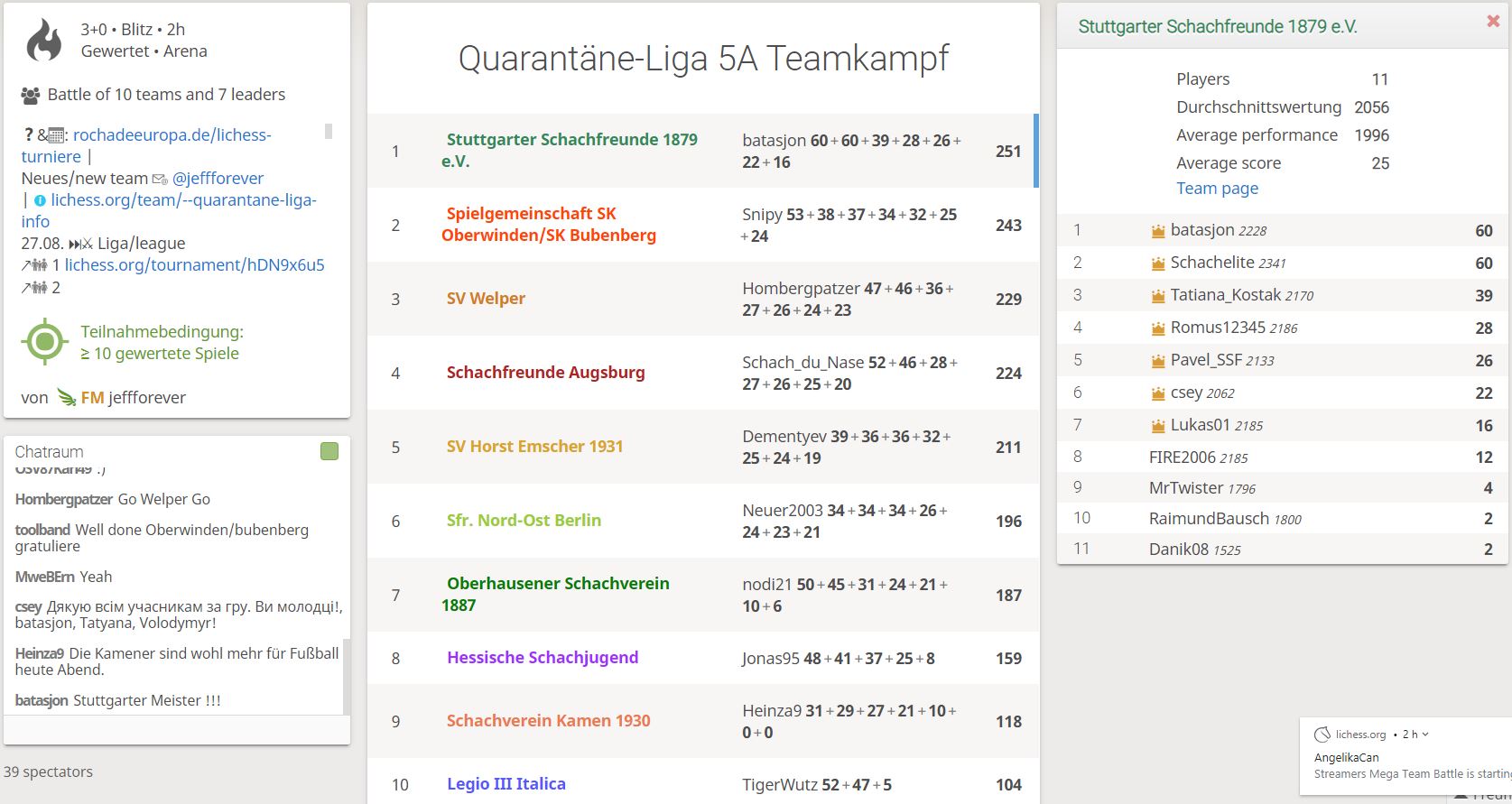Click the patron wing icon beside jeffforever
Screen dimensions: 1512x804
coord(67,397)
